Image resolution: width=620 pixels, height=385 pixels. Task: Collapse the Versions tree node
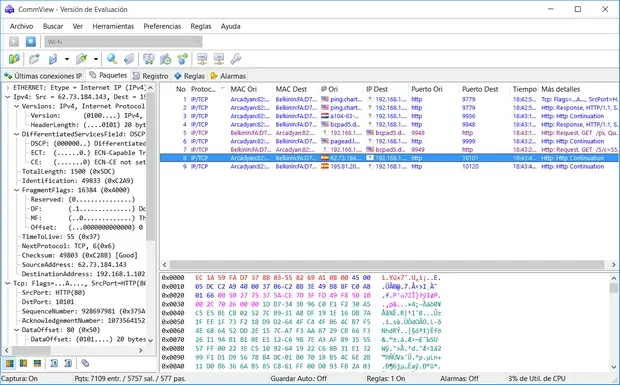coord(16,106)
